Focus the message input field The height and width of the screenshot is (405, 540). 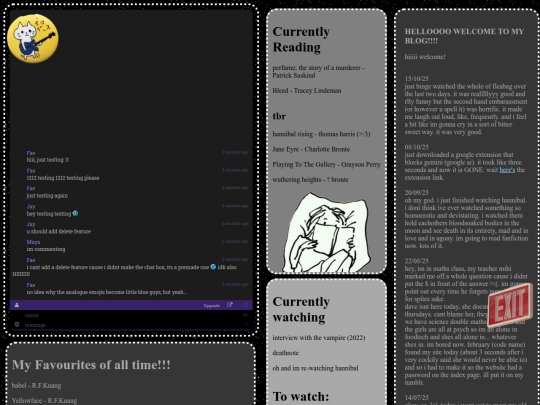point(133,325)
